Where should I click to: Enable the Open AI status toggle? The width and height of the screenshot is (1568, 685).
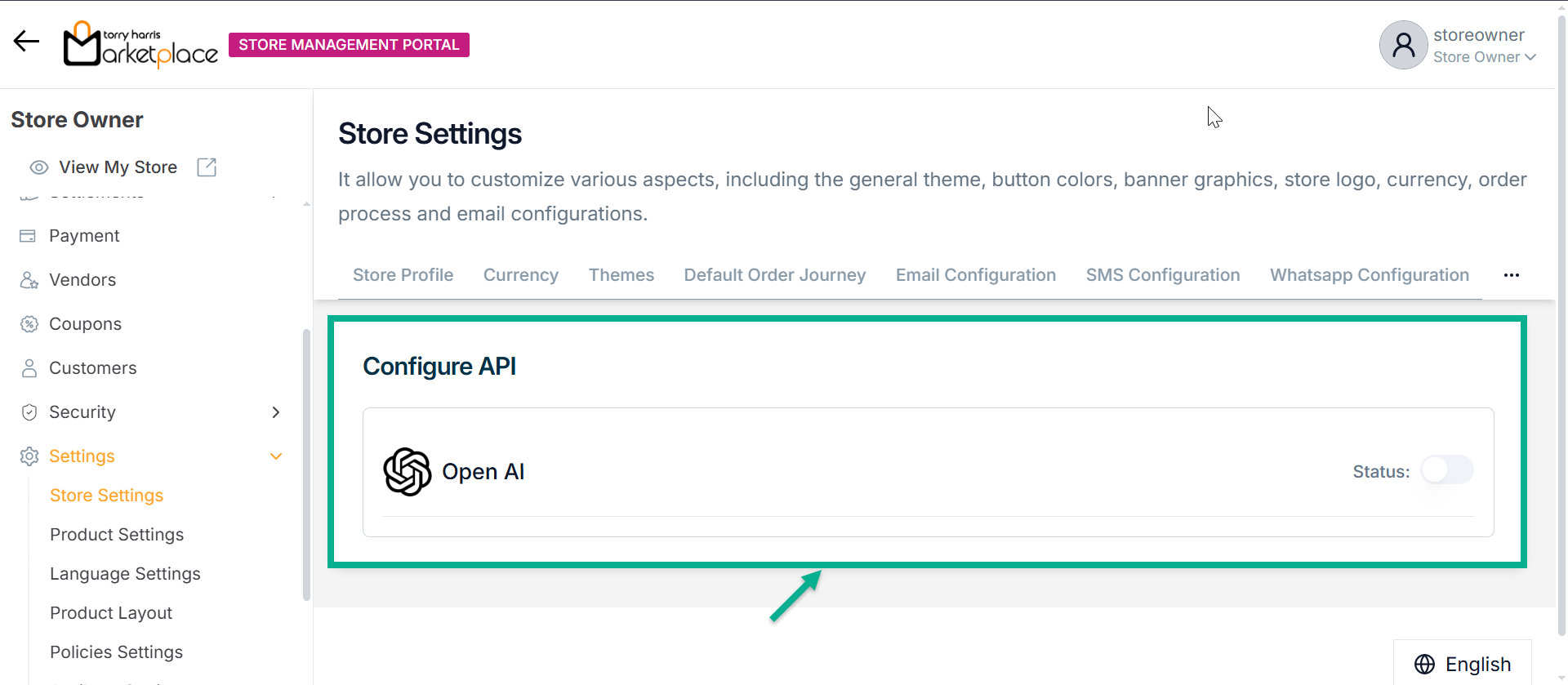pos(1446,470)
